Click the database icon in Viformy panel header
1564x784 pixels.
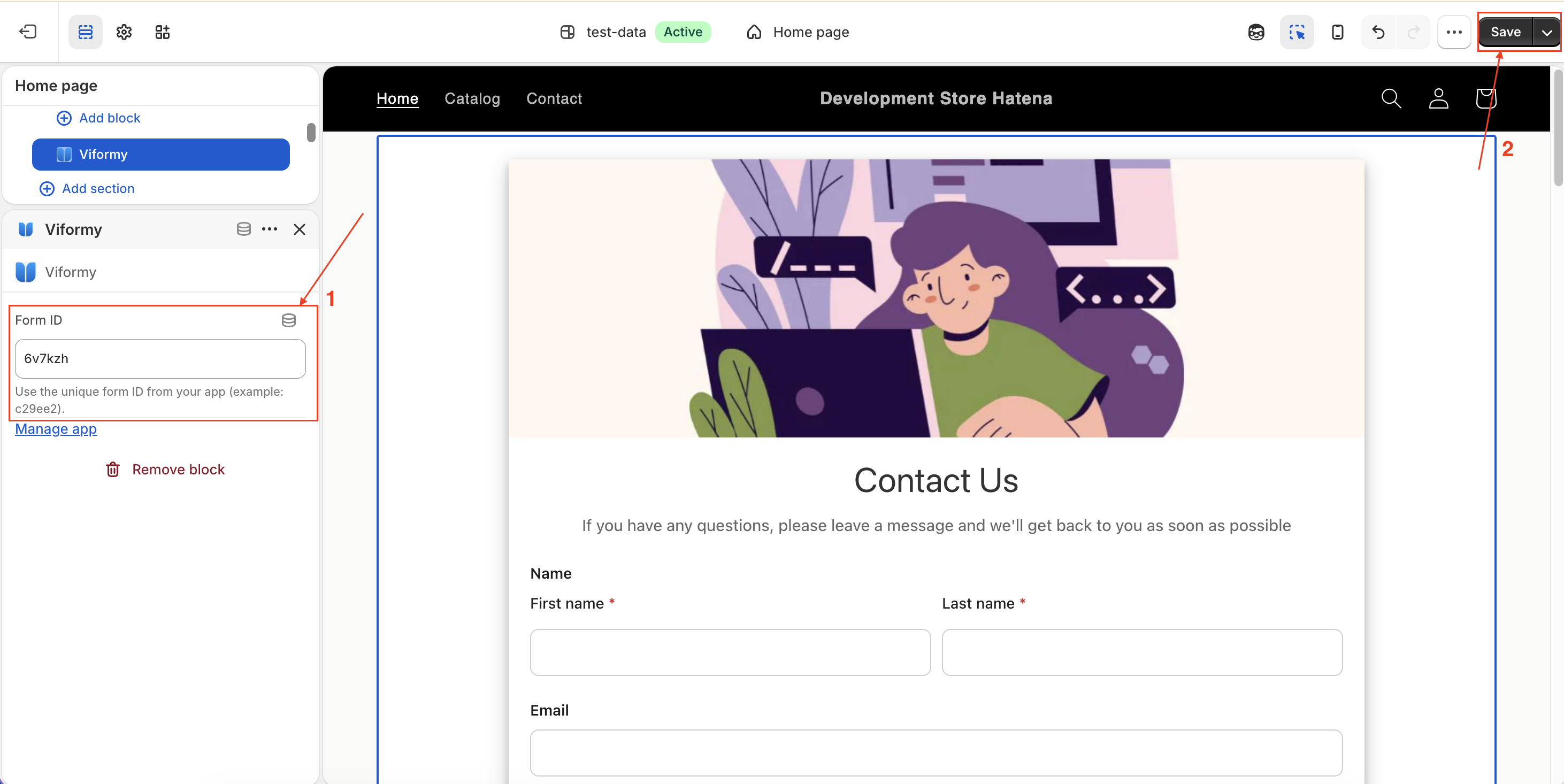tap(243, 229)
